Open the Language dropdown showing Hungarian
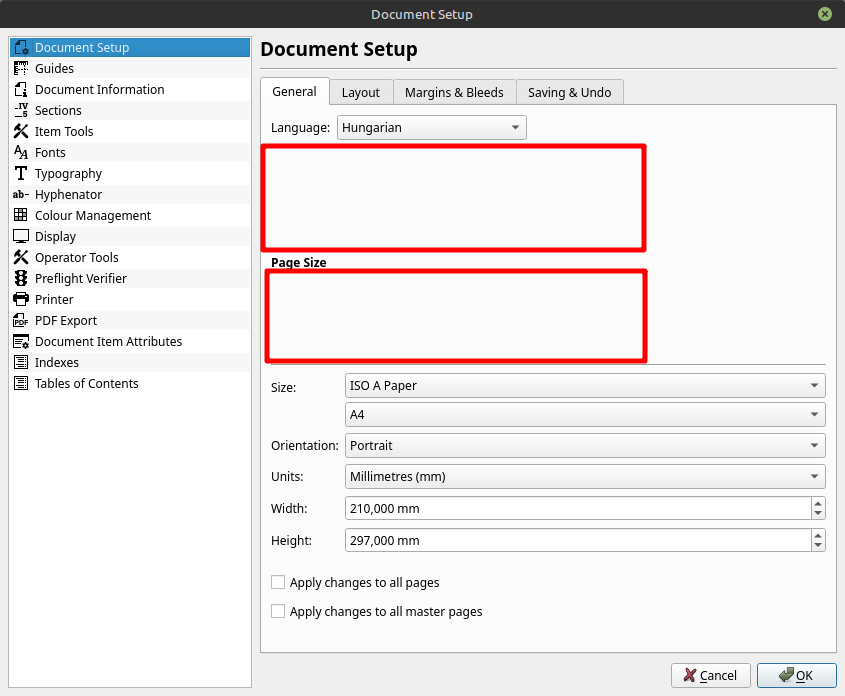 (431, 128)
